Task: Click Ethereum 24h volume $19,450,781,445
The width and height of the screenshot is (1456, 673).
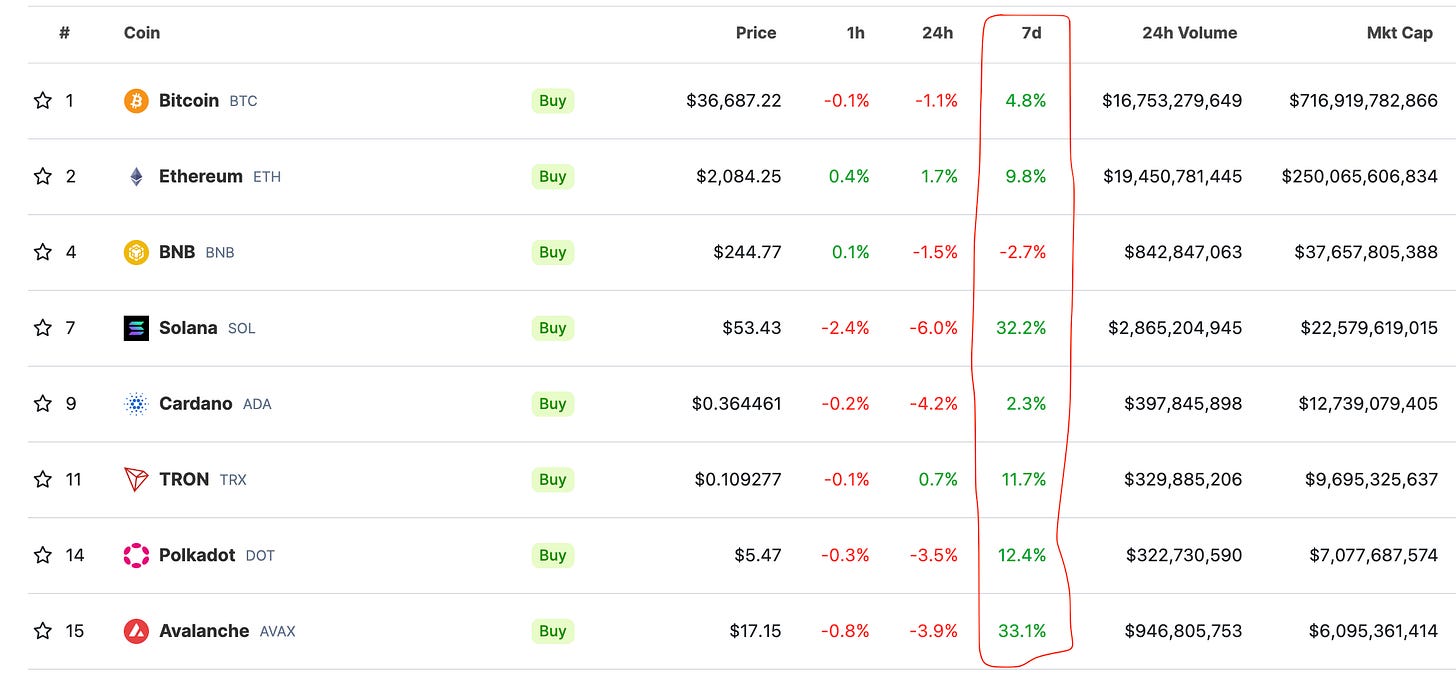Action: coord(1173,177)
